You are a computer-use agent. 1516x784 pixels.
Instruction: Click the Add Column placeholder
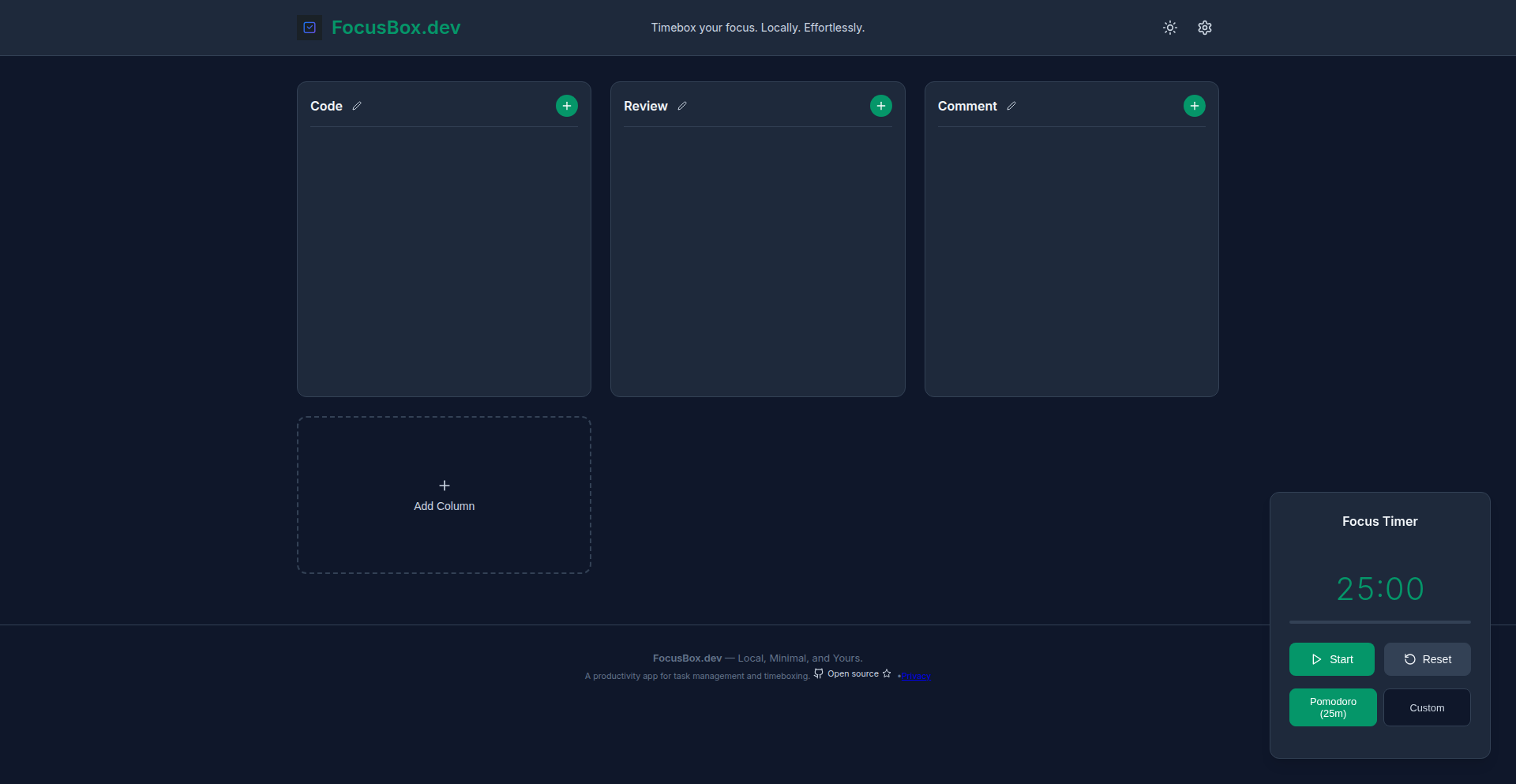pyautogui.click(x=444, y=495)
